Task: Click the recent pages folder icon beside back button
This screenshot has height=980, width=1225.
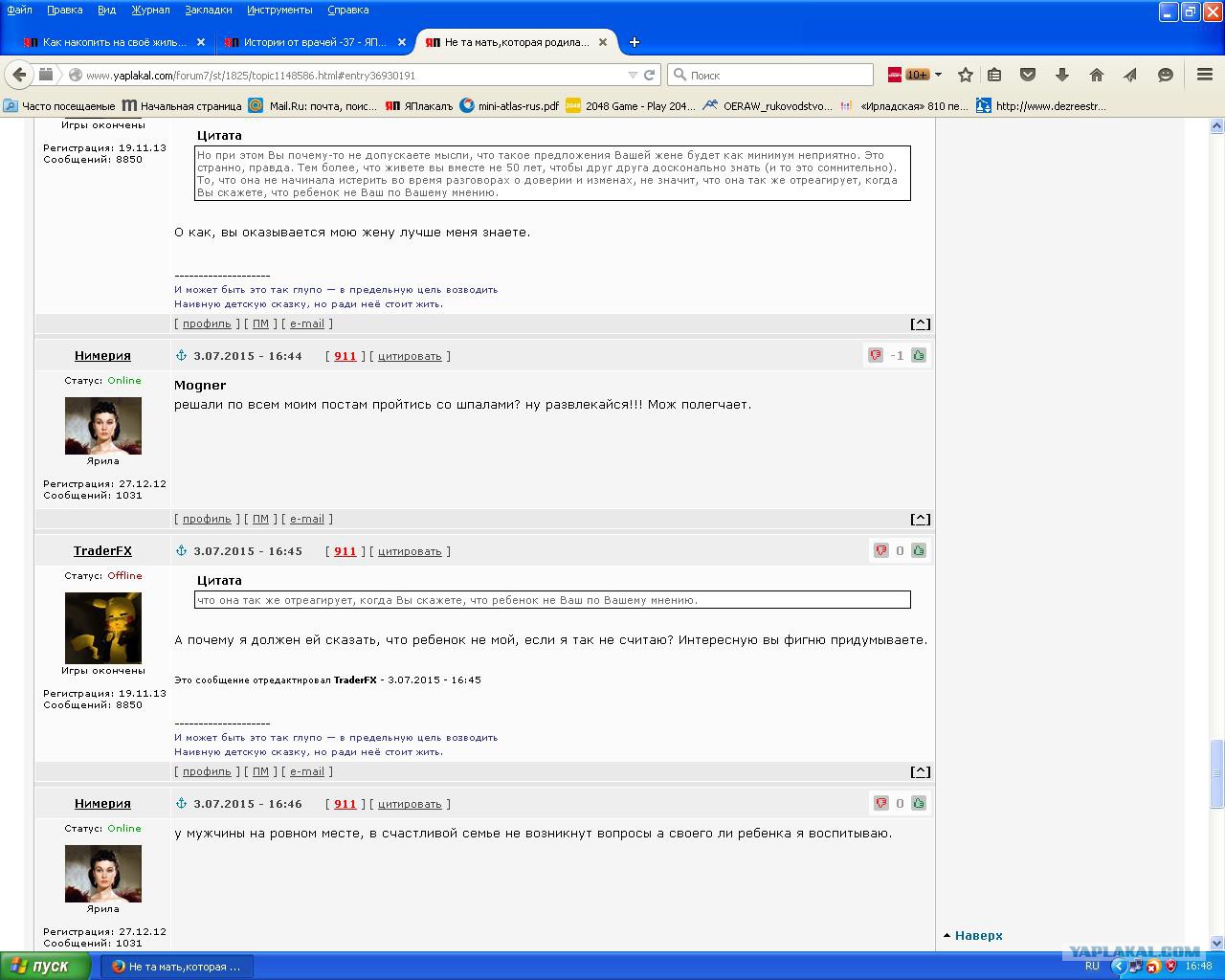Action: [x=46, y=75]
